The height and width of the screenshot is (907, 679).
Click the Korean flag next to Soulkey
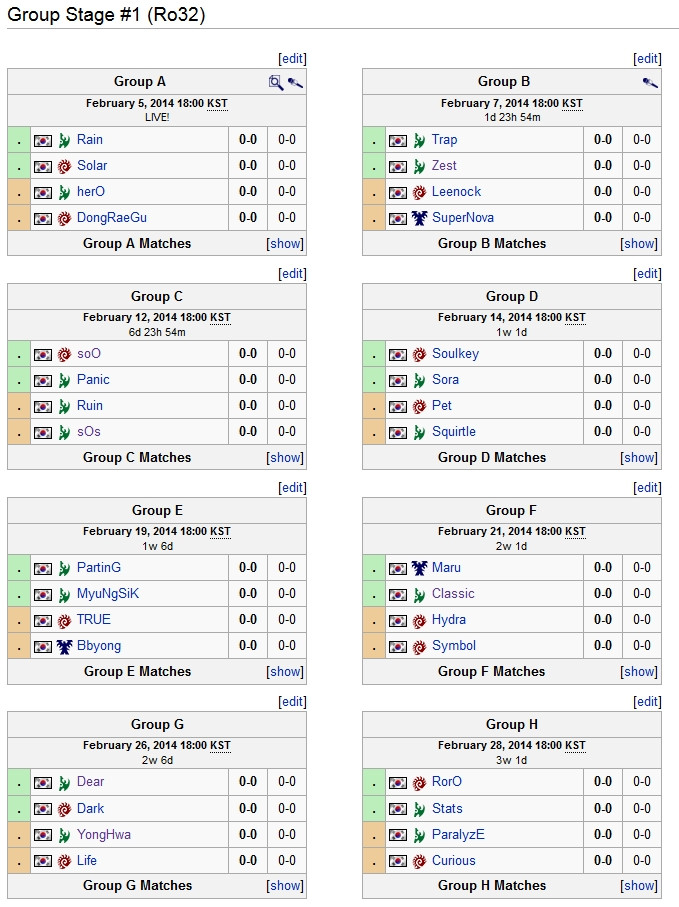(x=398, y=354)
